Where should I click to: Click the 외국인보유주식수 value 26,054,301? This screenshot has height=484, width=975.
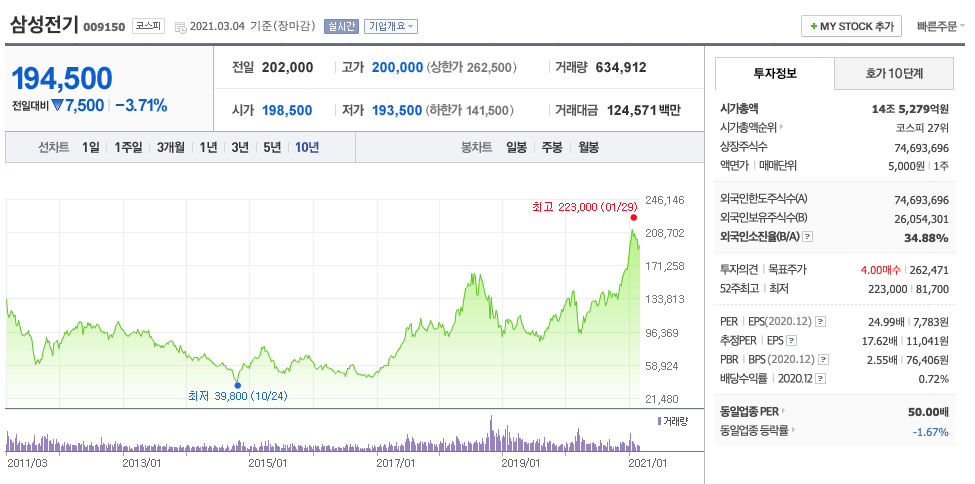[920, 218]
